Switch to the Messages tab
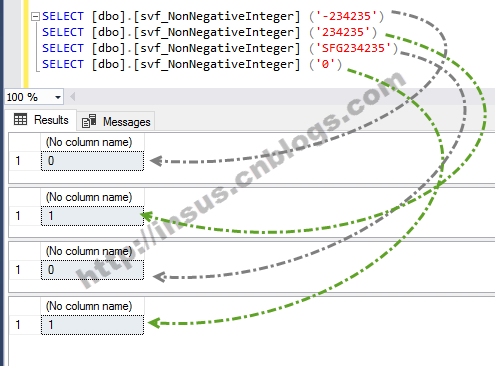 [116, 122]
